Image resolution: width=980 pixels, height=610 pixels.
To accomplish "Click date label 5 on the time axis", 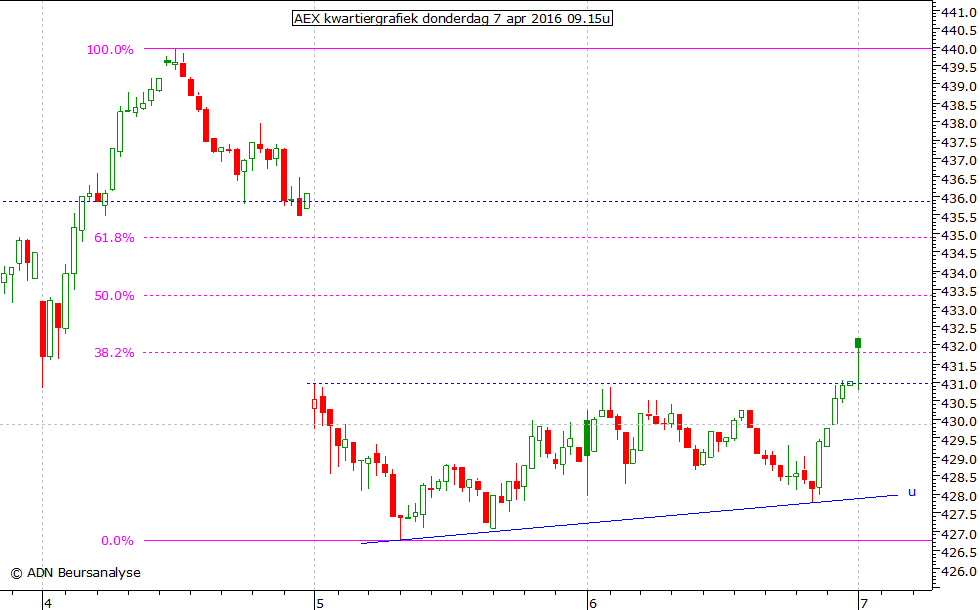I will 319,603.
